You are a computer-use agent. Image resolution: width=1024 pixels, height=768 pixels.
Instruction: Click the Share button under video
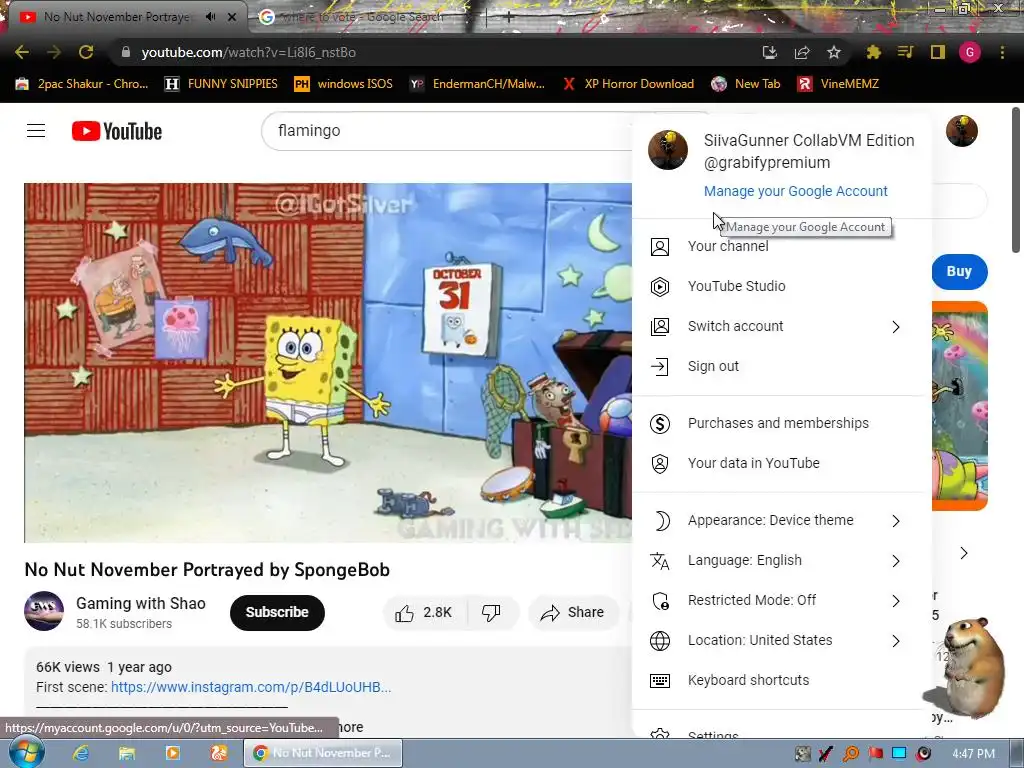click(573, 613)
